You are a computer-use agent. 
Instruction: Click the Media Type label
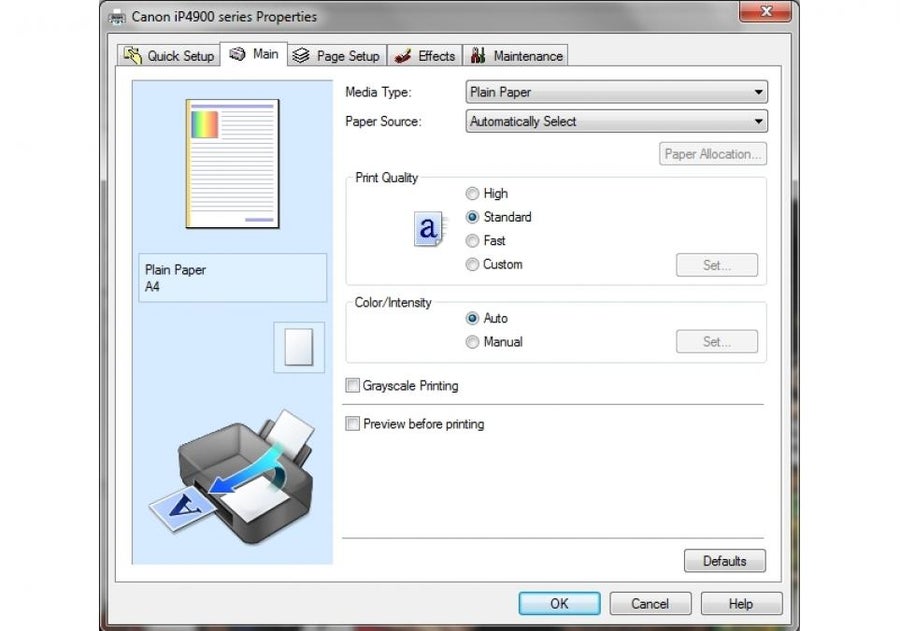coord(378,92)
